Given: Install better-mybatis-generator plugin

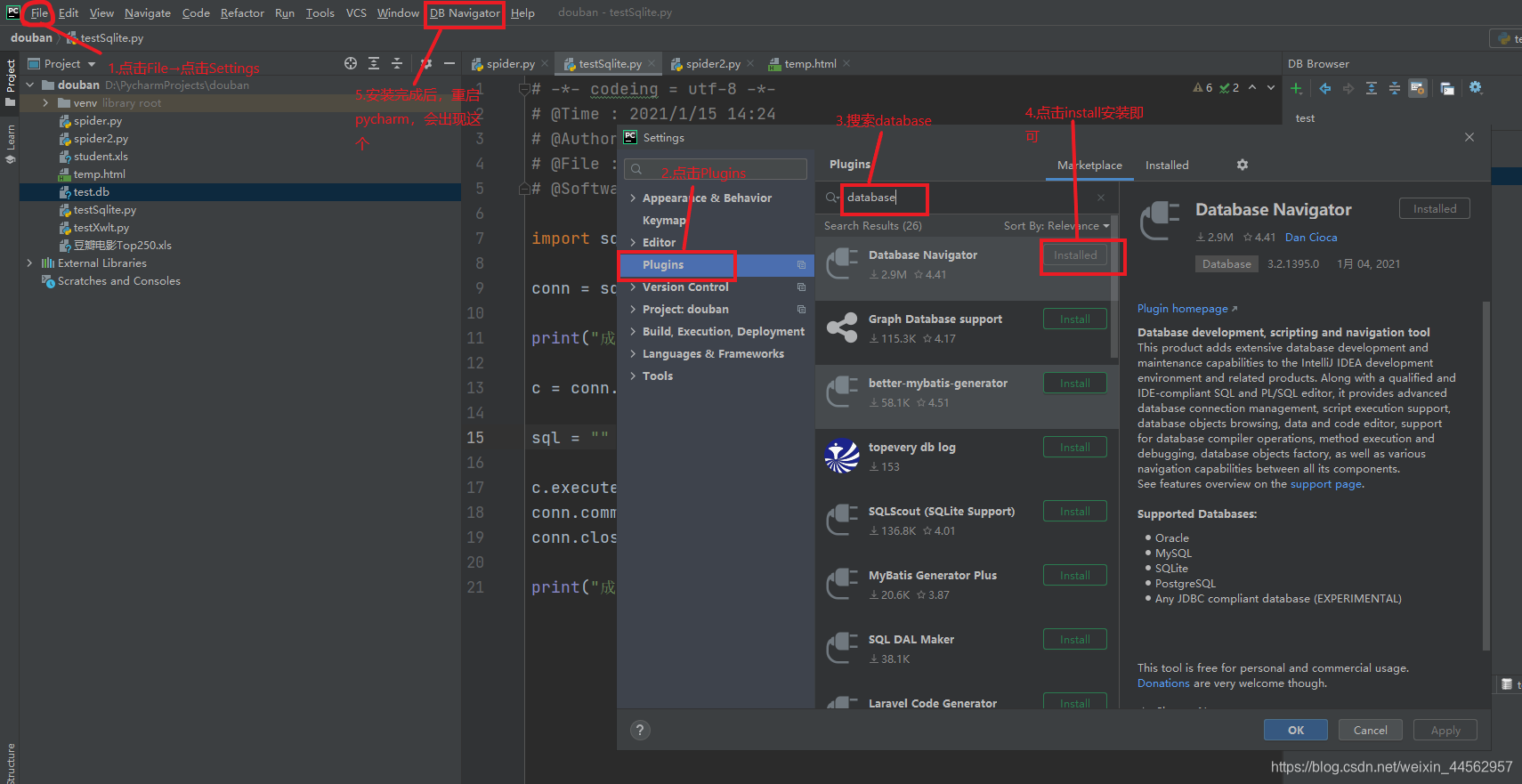Looking at the screenshot, I should (x=1075, y=383).
